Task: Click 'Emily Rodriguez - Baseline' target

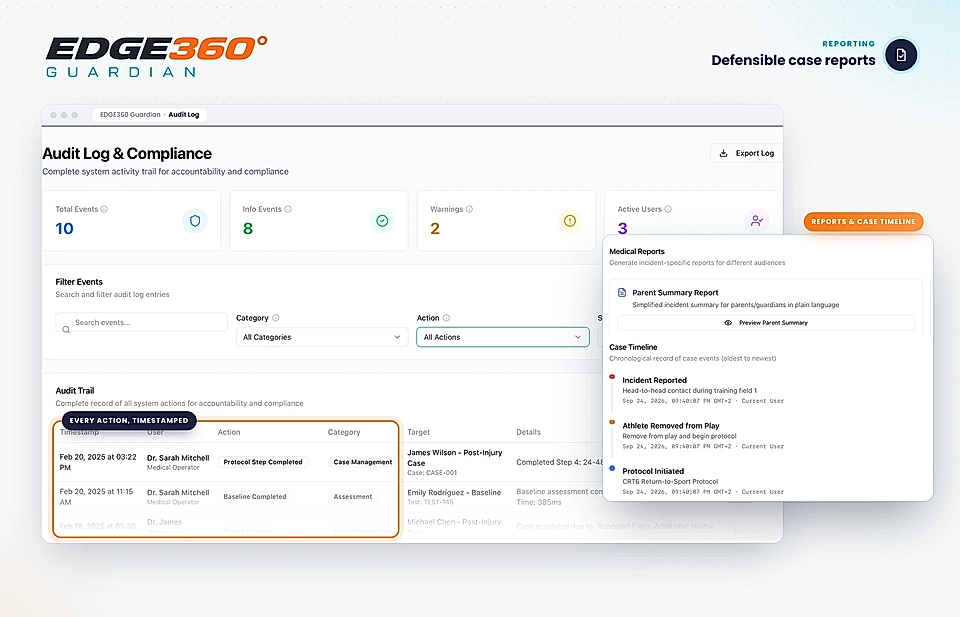Action: point(454,492)
